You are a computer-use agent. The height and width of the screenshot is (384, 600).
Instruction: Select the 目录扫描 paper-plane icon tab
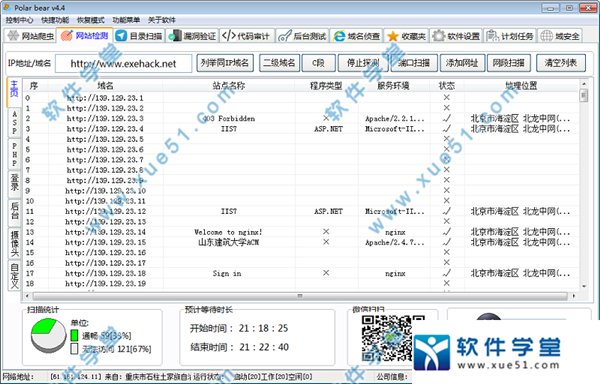point(121,36)
